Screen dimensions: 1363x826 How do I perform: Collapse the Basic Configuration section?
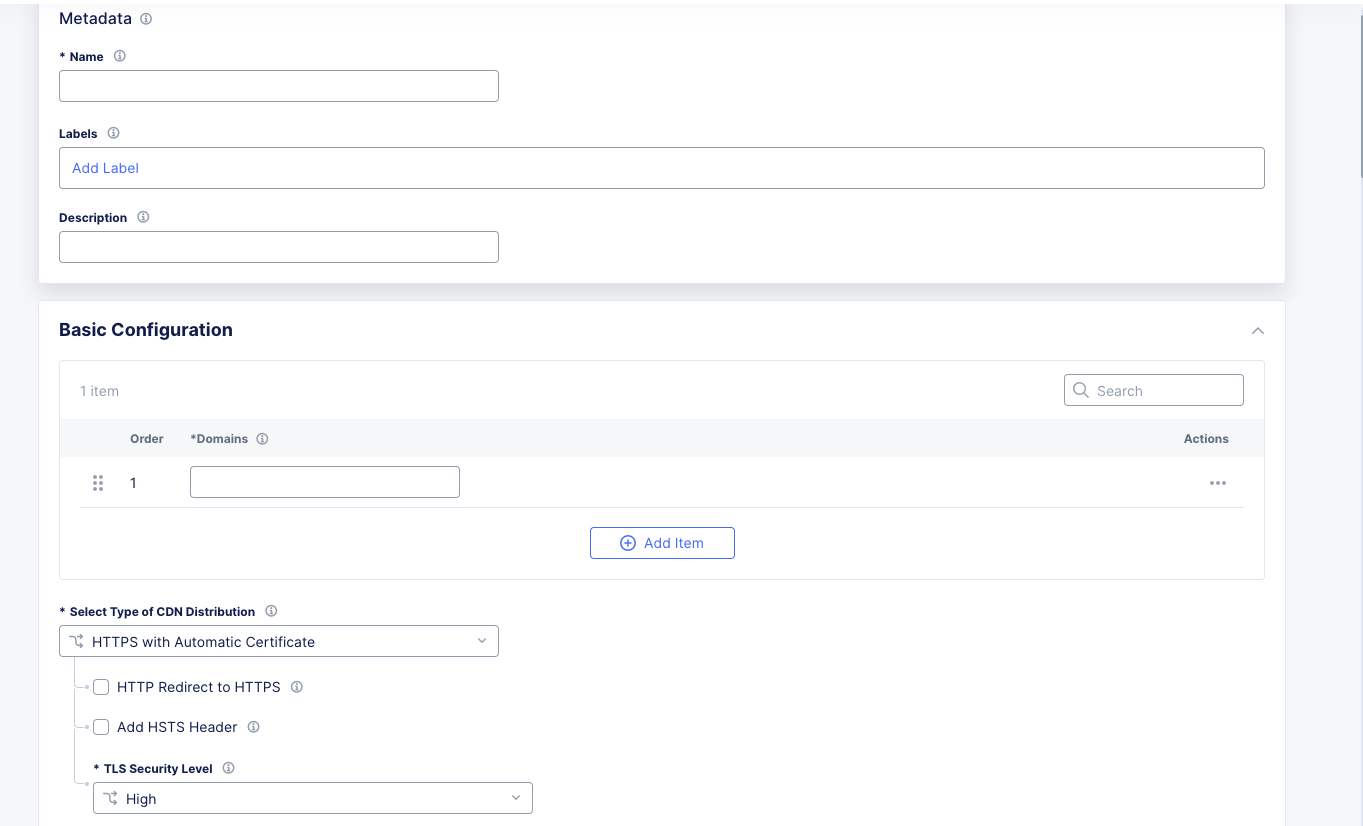[x=1258, y=331]
